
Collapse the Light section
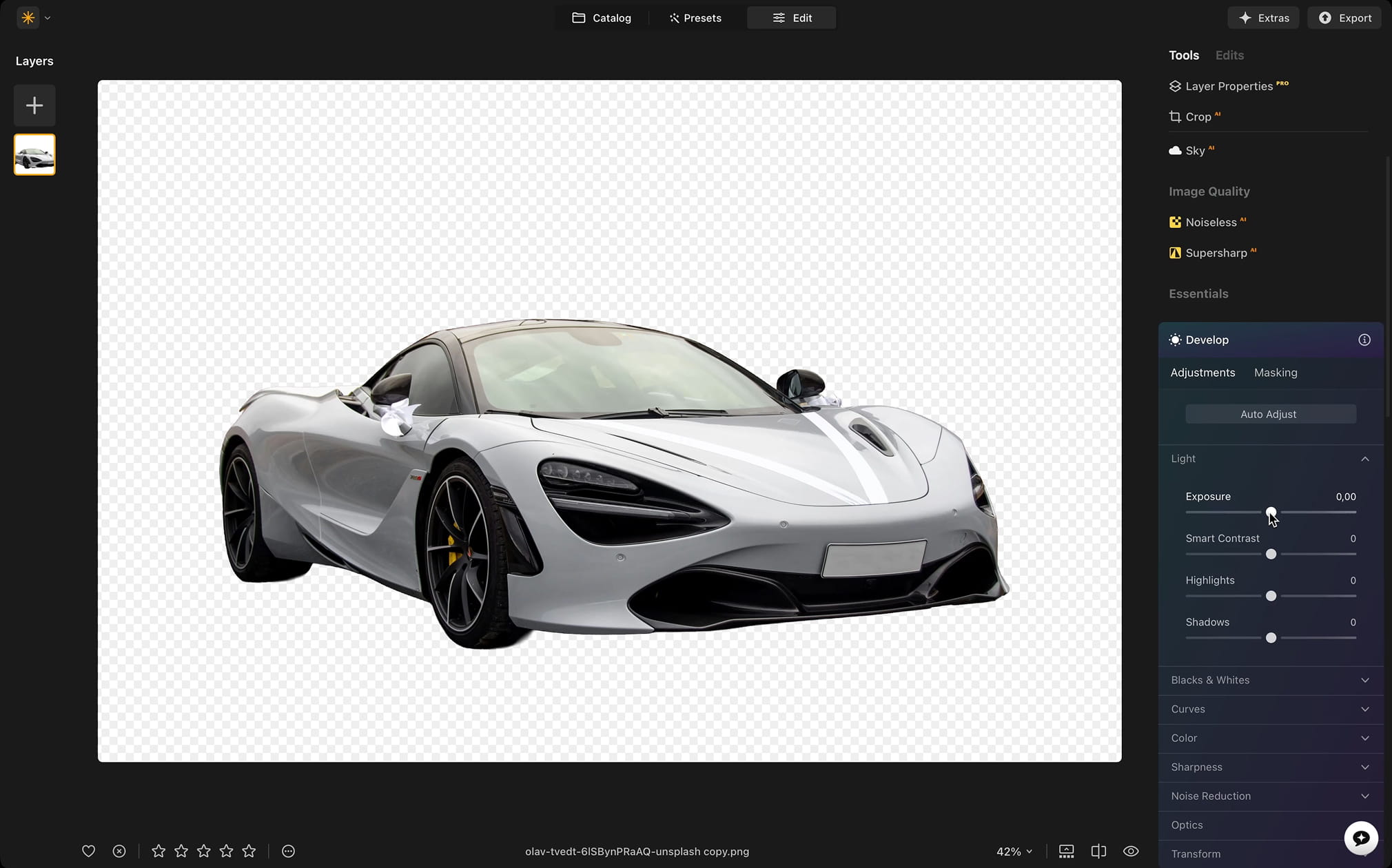pos(1364,459)
